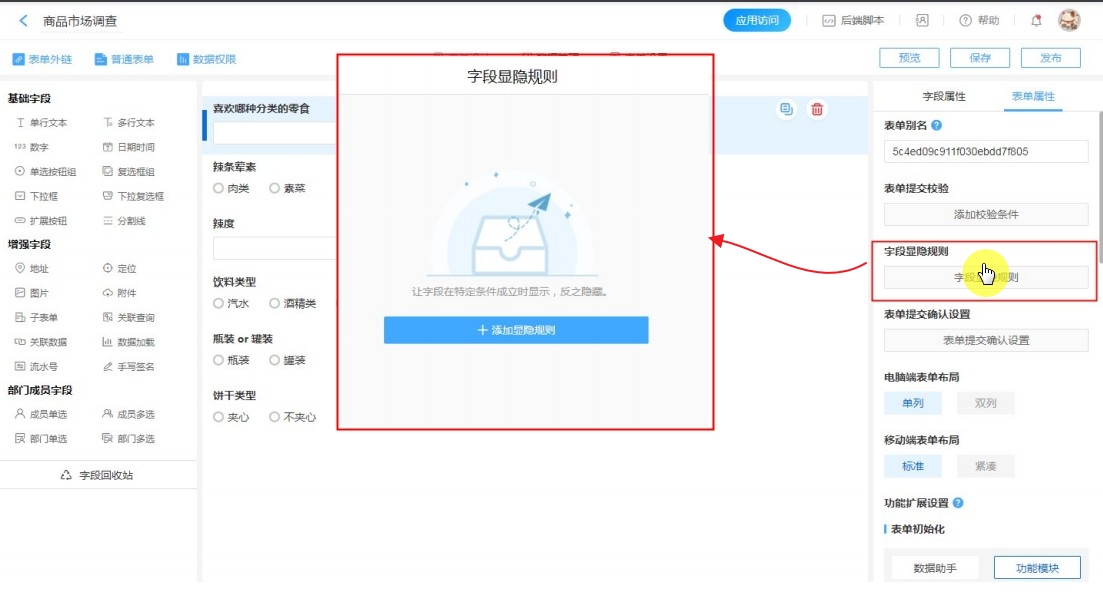Select the 肉类 radio option
This screenshot has width=1103, height=594.
coord(218,188)
